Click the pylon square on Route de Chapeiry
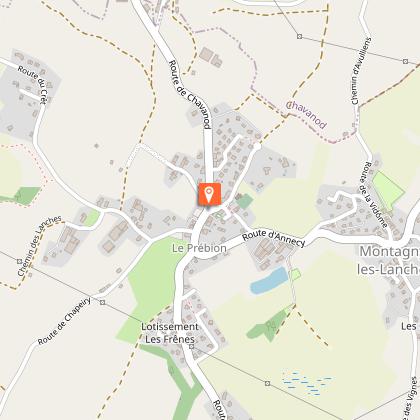Image resolution: width=420 pixels, height=420 pixels. tap(103, 302)
